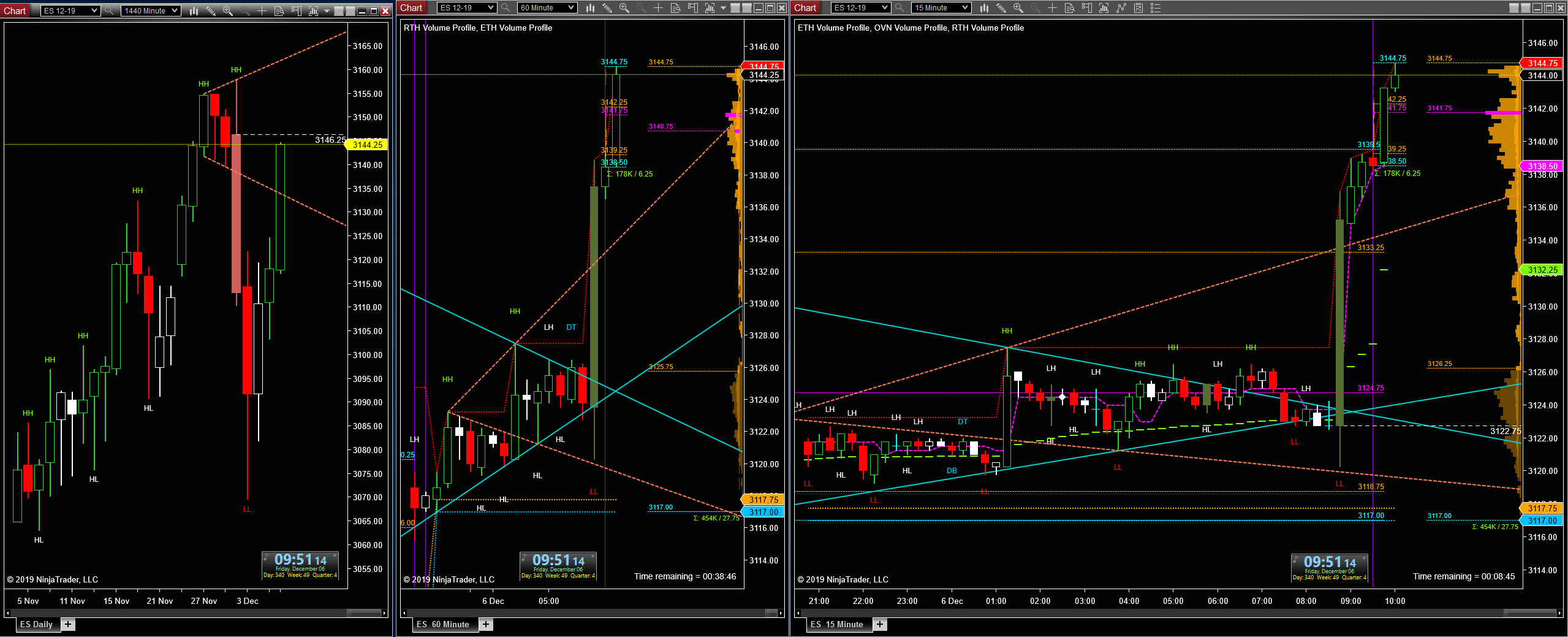Expand toolbar overflow arrow in Daily chart
Viewport: 1568px width, 637px height.
pyautogui.click(x=327, y=11)
